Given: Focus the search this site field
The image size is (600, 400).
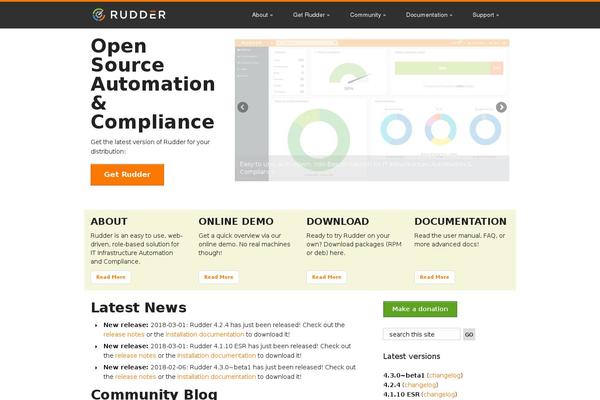Looking at the screenshot, I should (x=422, y=334).
